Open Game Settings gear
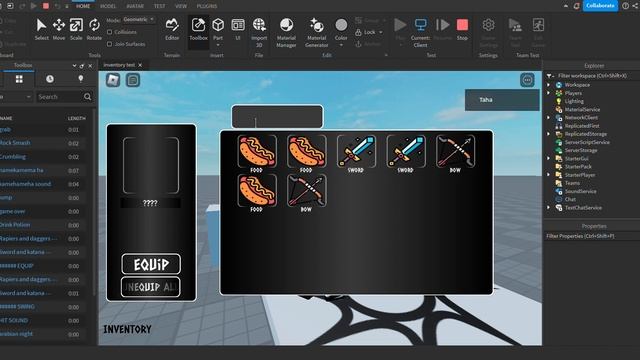The height and width of the screenshot is (360, 640). tap(488, 32)
